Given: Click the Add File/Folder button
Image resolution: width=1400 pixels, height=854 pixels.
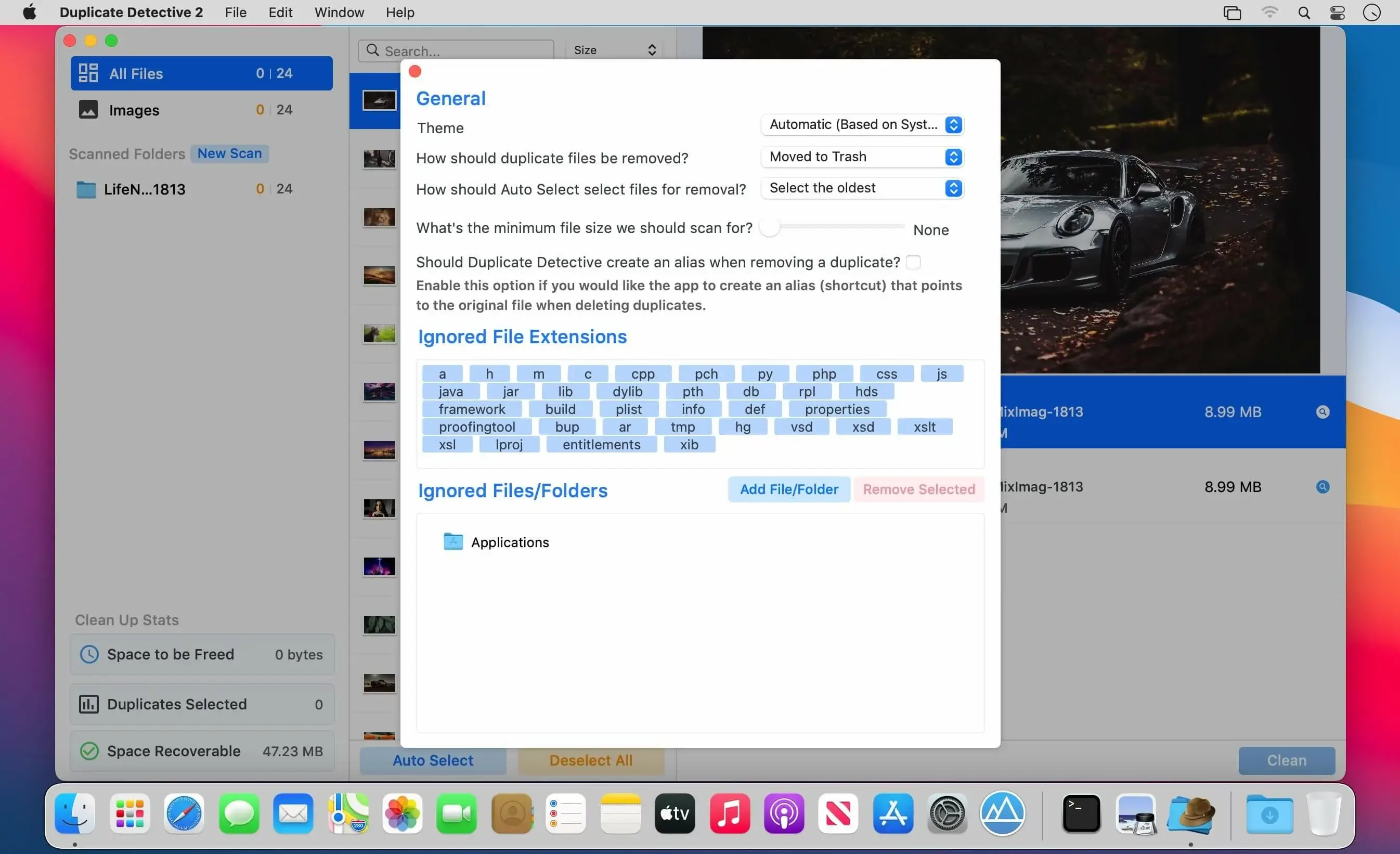Looking at the screenshot, I should (x=788, y=489).
